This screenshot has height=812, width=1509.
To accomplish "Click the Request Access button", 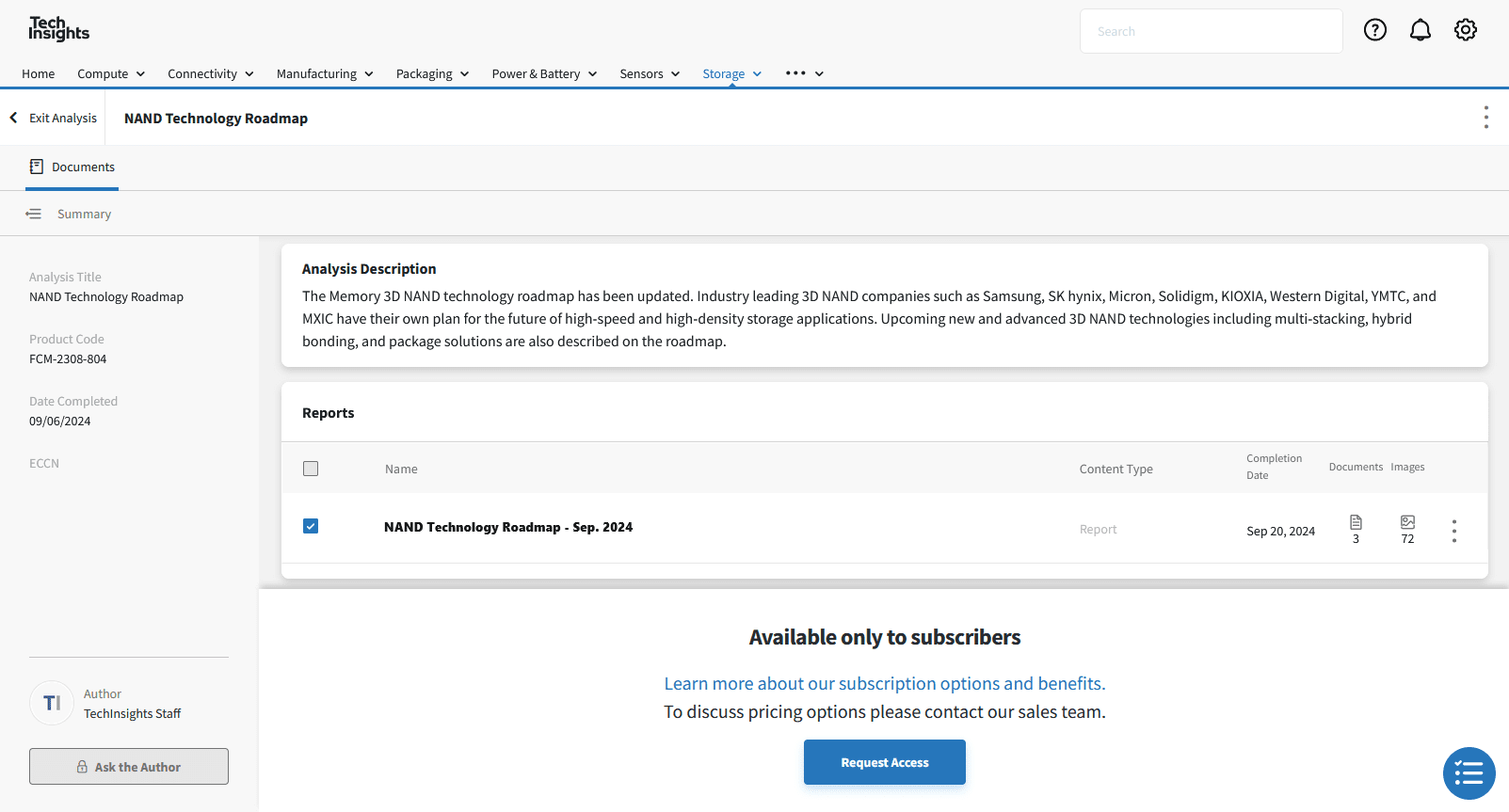I will [884, 762].
